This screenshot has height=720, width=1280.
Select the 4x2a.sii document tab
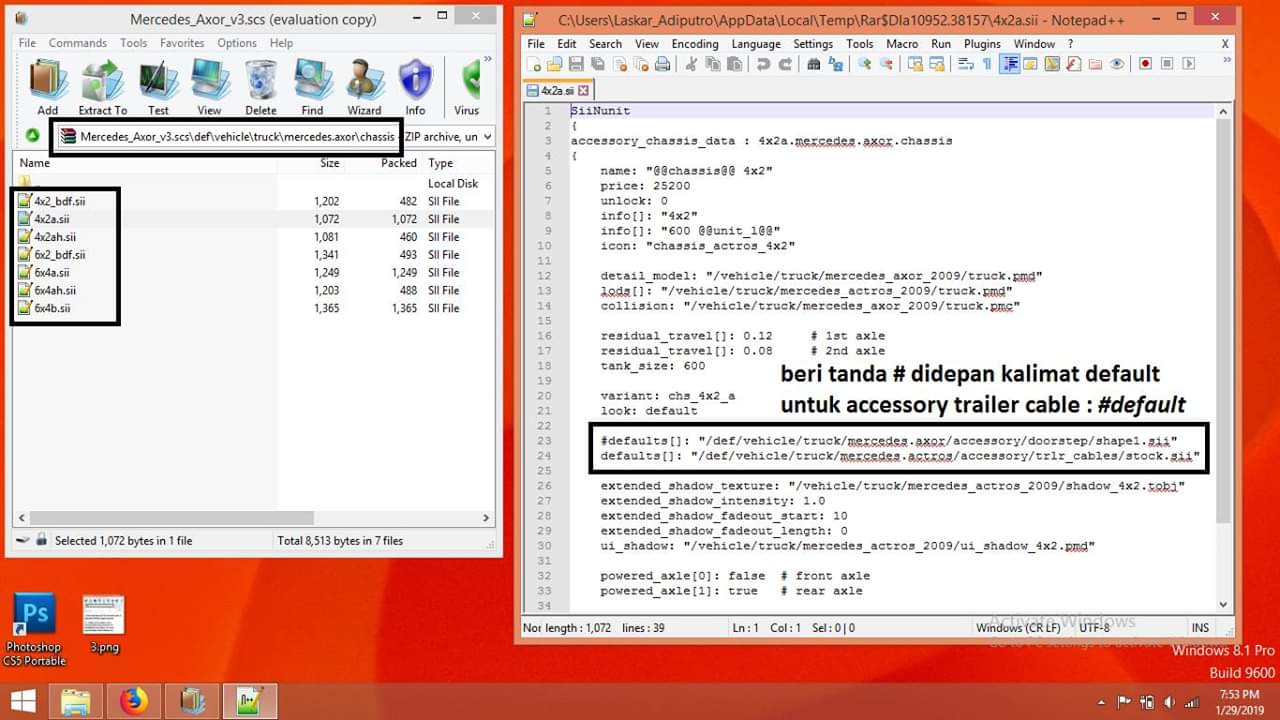pos(558,91)
